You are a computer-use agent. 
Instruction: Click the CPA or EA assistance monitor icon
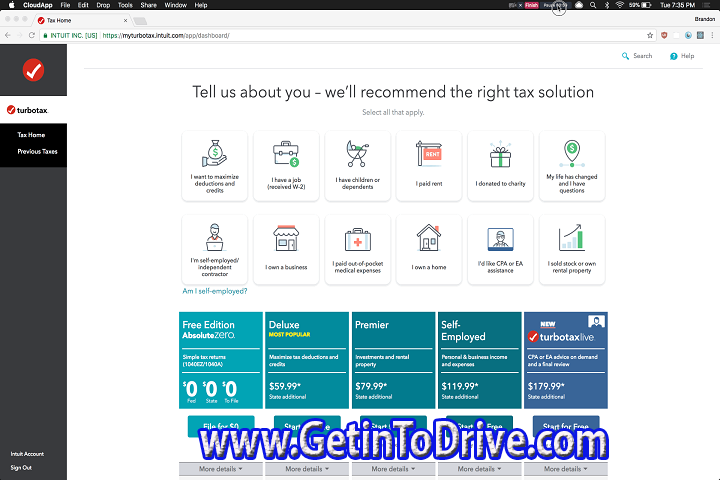click(x=501, y=239)
